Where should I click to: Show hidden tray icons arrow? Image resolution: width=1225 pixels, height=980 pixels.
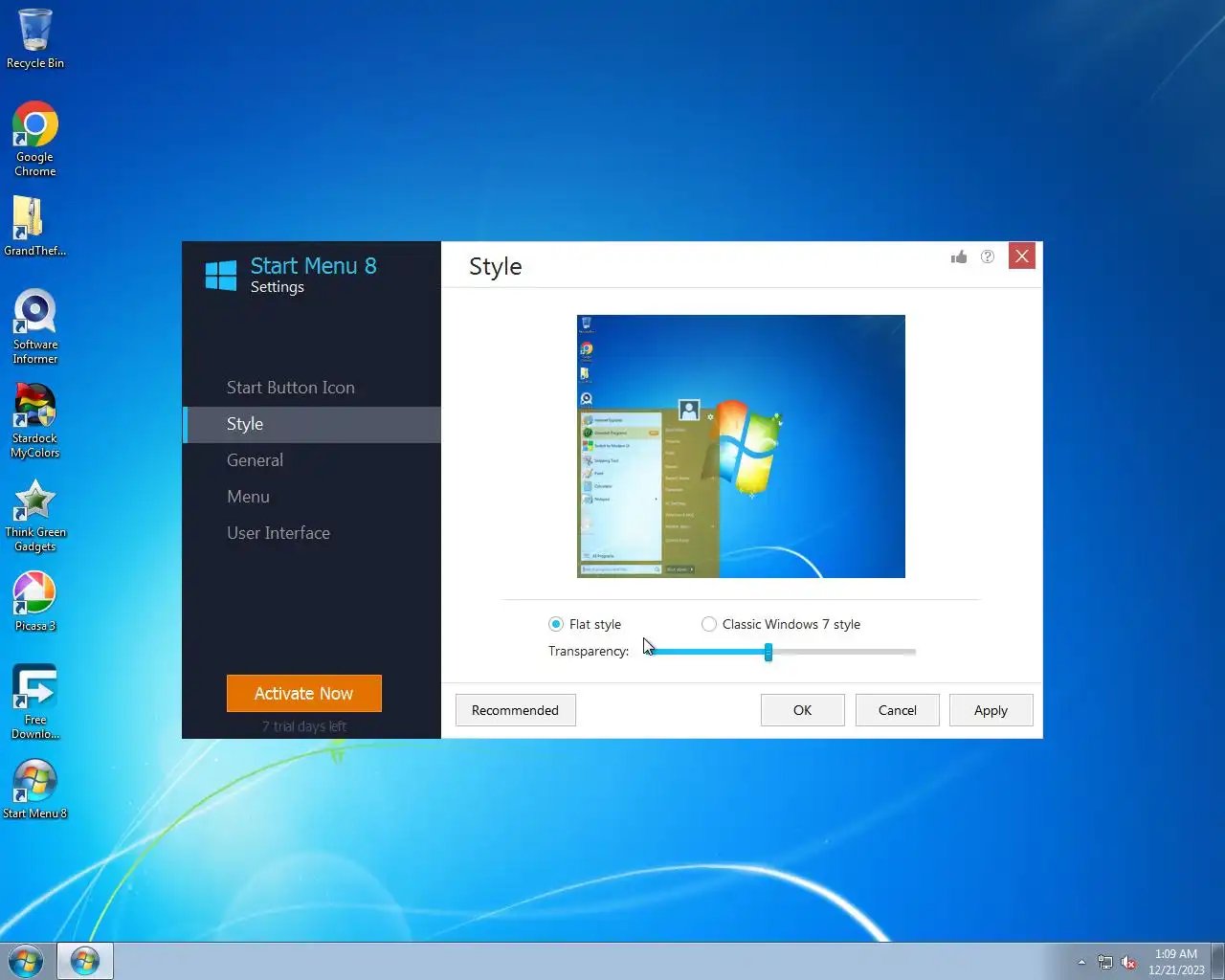coord(1081,962)
